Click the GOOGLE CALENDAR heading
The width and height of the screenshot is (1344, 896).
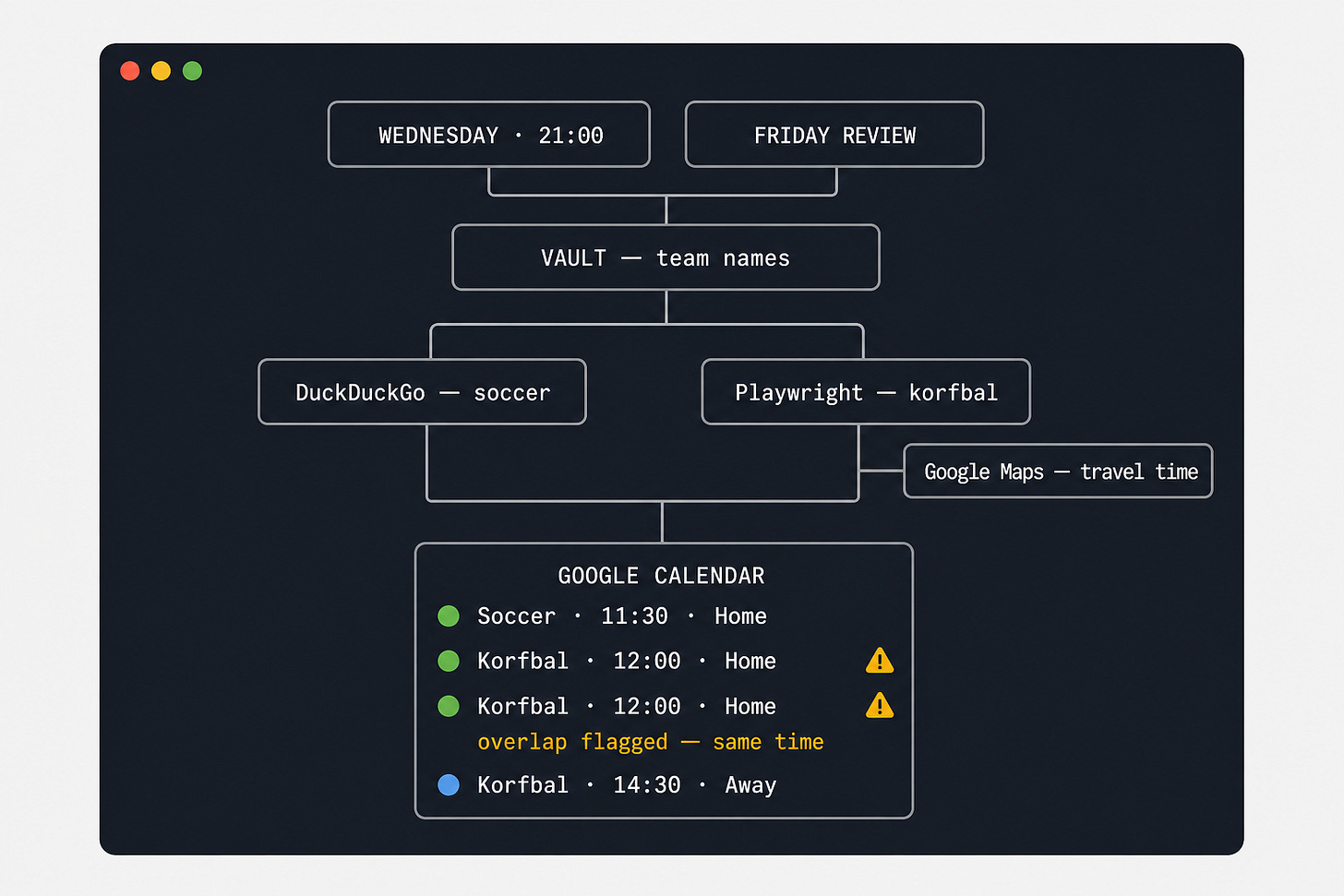[x=662, y=576]
